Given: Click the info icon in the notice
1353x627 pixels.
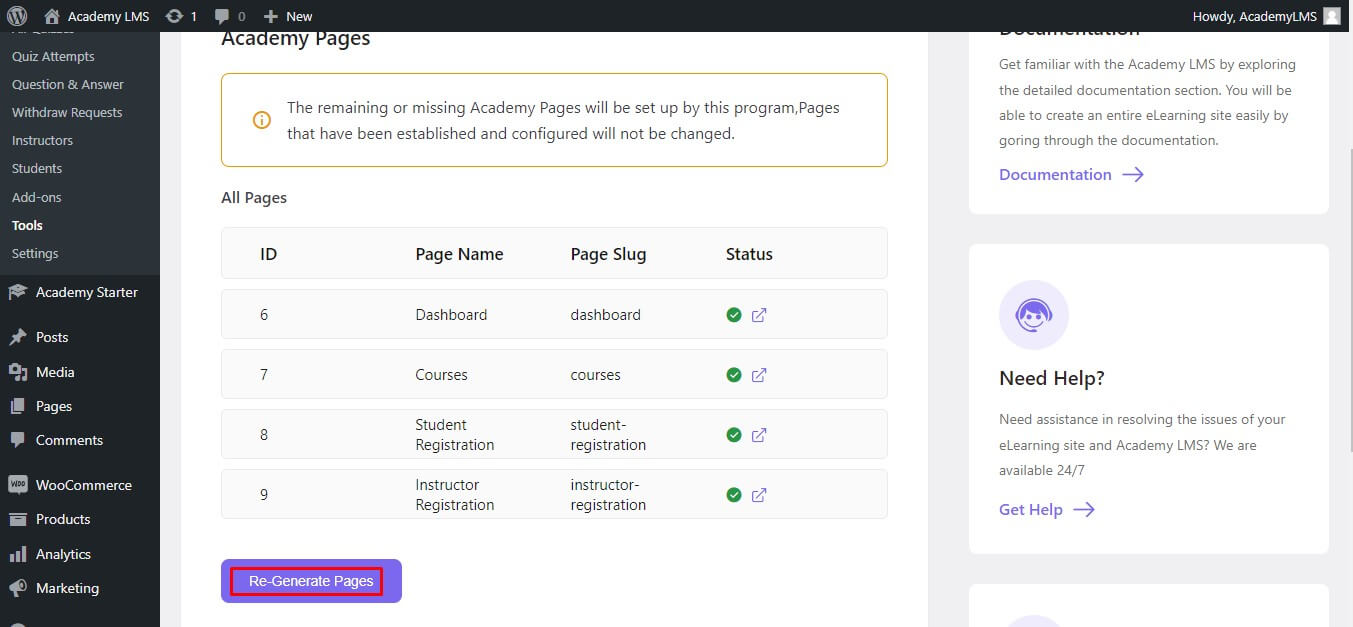Looking at the screenshot, I should tap(261, 120).
